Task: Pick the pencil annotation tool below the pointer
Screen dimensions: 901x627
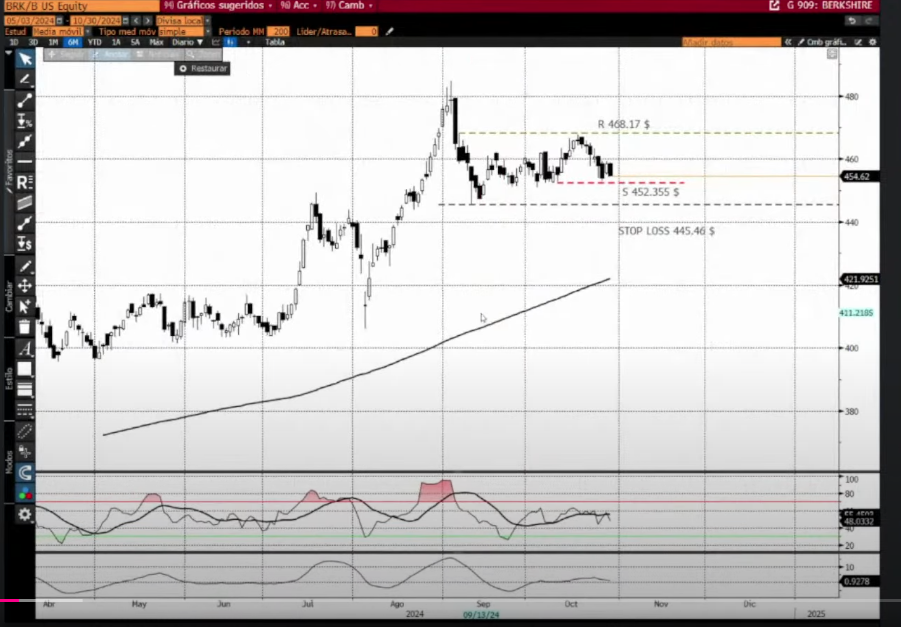Action: tap(25, 79)
